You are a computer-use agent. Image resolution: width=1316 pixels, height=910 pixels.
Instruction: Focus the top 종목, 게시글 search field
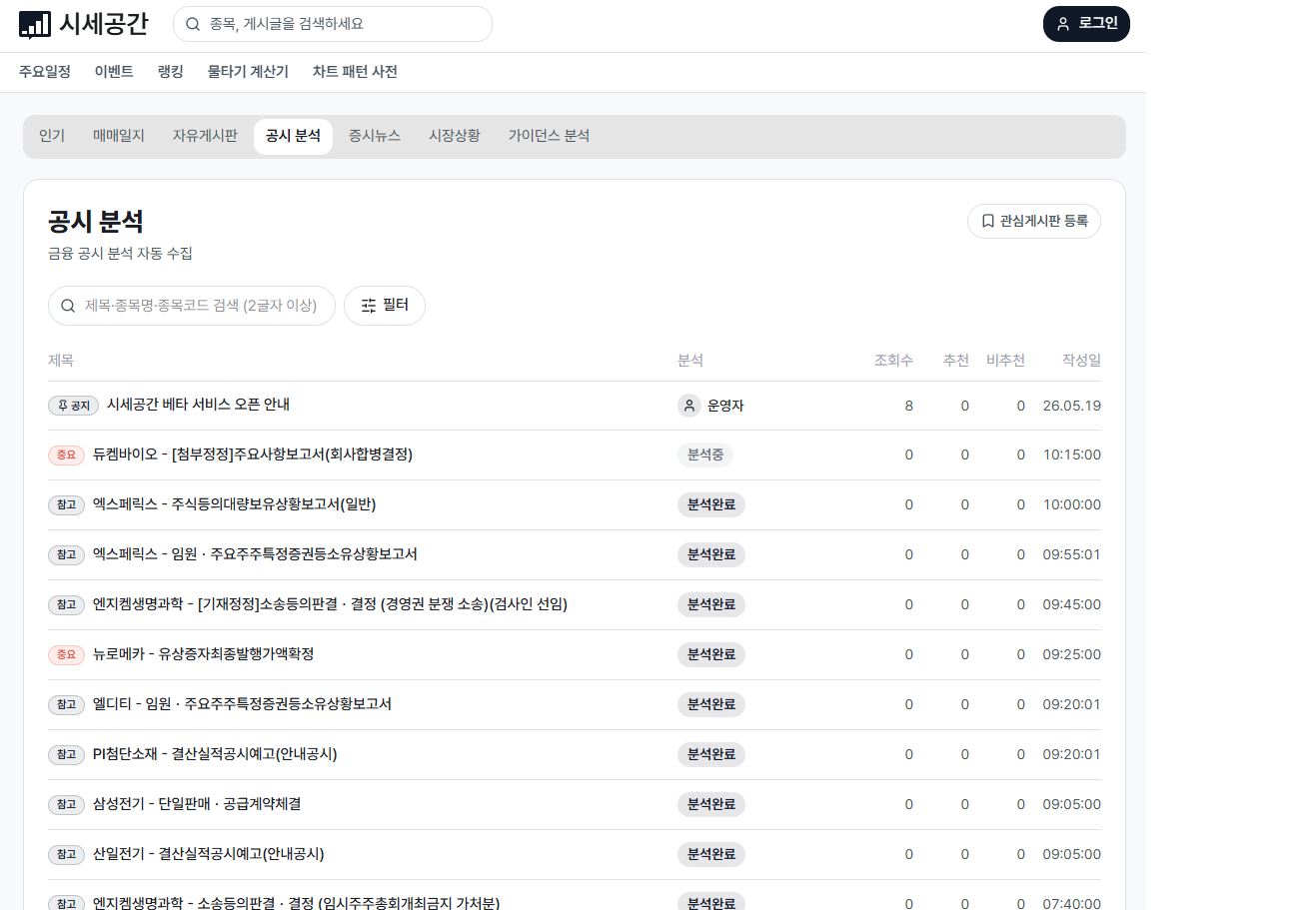click(x=333, y=24)
